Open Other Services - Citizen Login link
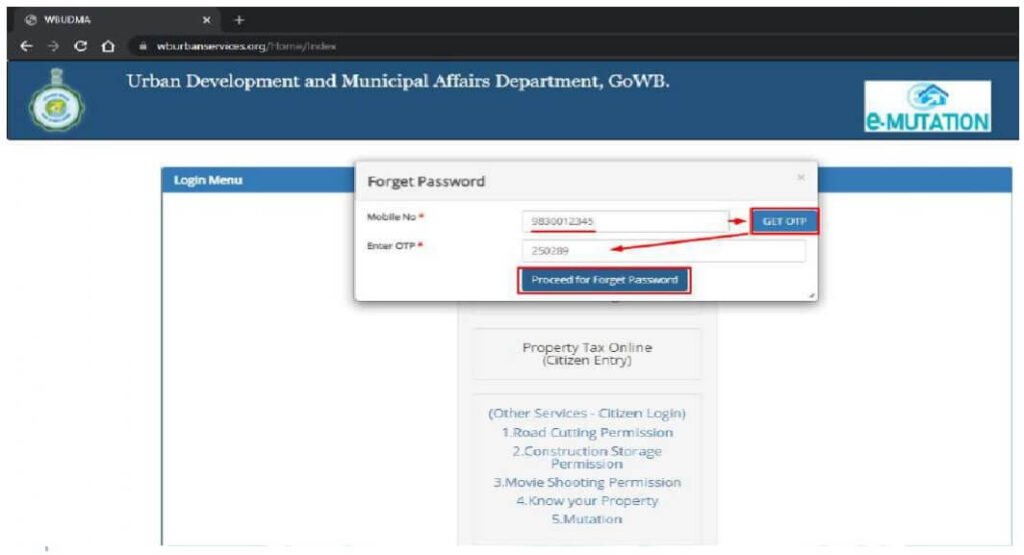Image resolution: width=1024 pixels, height=555 pixels. click(x=586, y=413)
